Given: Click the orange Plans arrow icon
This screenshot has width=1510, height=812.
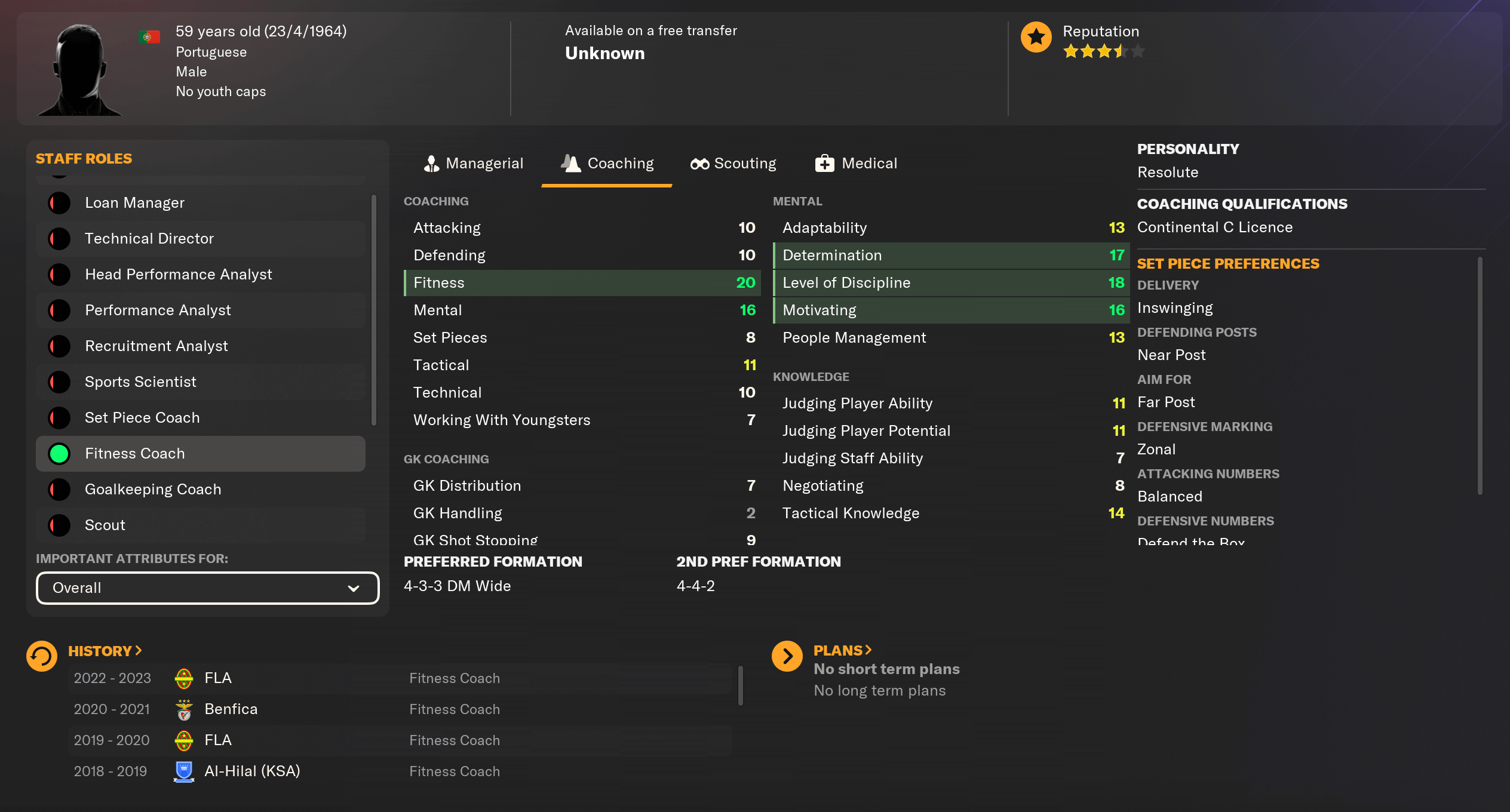Looking at the screenshot, I should (x=787, y=656).
